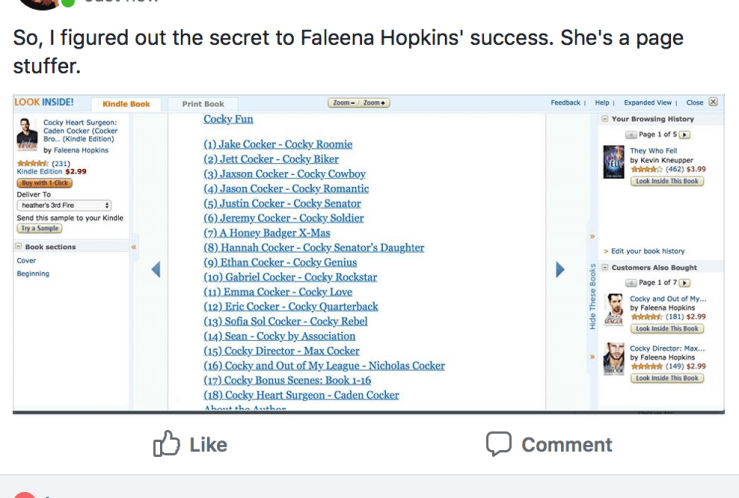Viewport: 739px width, 498px height.
Task: Advance Browsing History to next page
Action: click(685, 134)
